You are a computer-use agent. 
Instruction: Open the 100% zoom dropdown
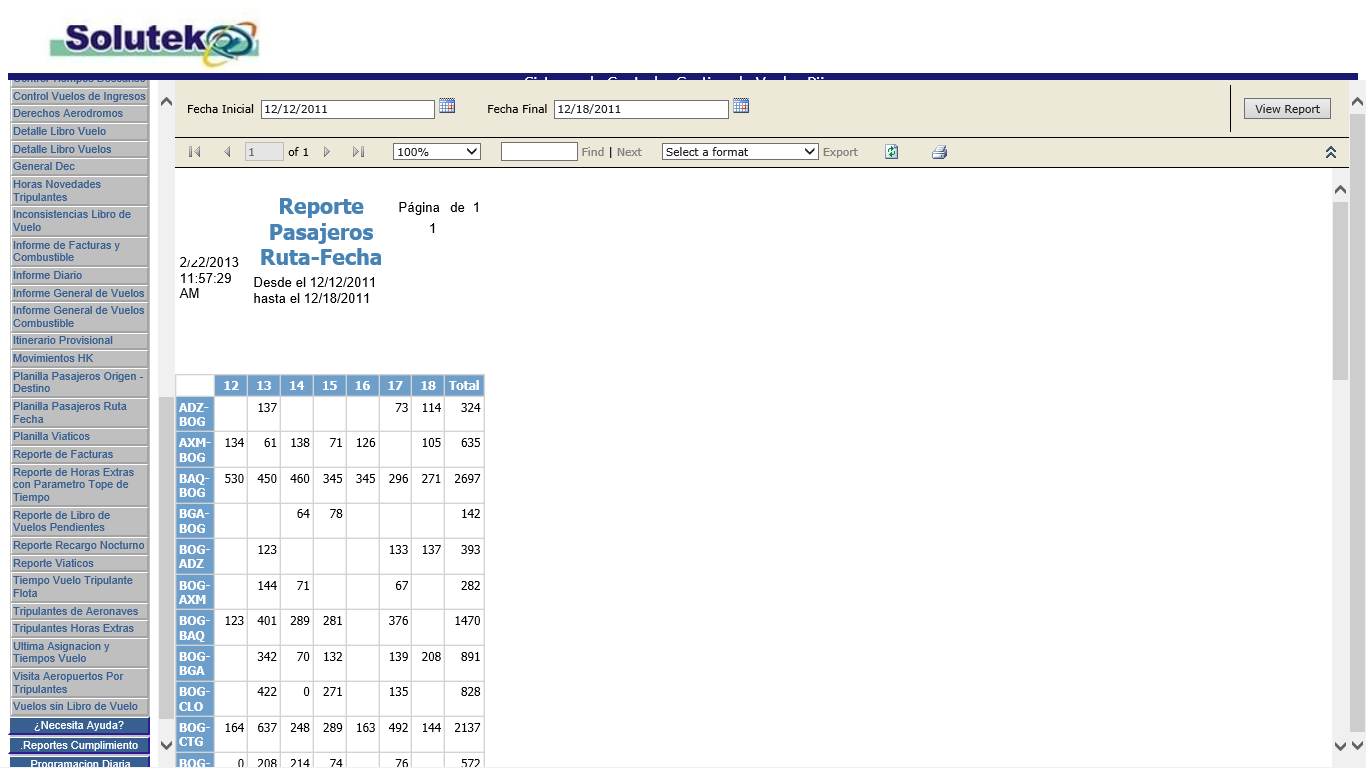click(437, 152)
